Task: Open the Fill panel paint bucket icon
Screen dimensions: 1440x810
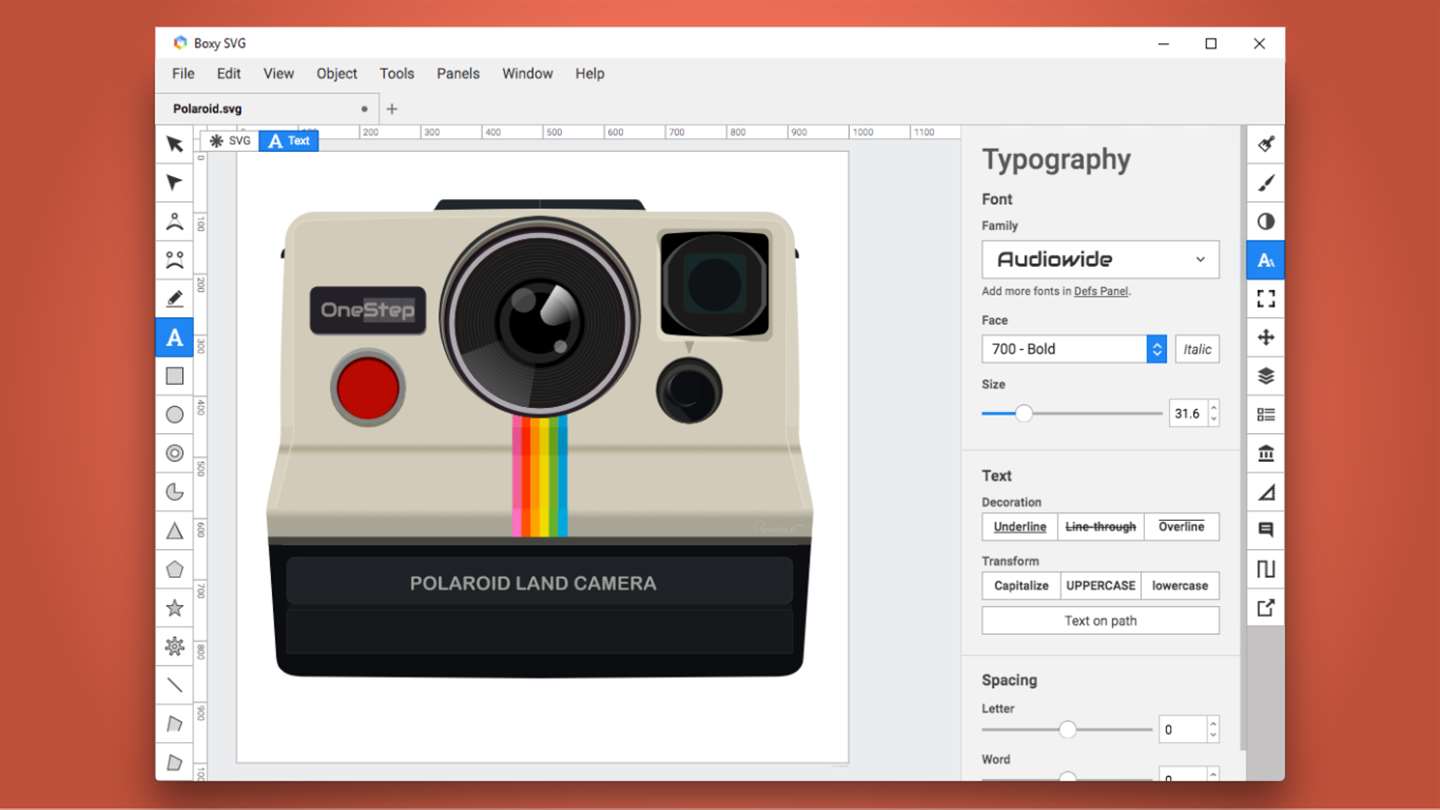Action: (x=1266, y=144)
